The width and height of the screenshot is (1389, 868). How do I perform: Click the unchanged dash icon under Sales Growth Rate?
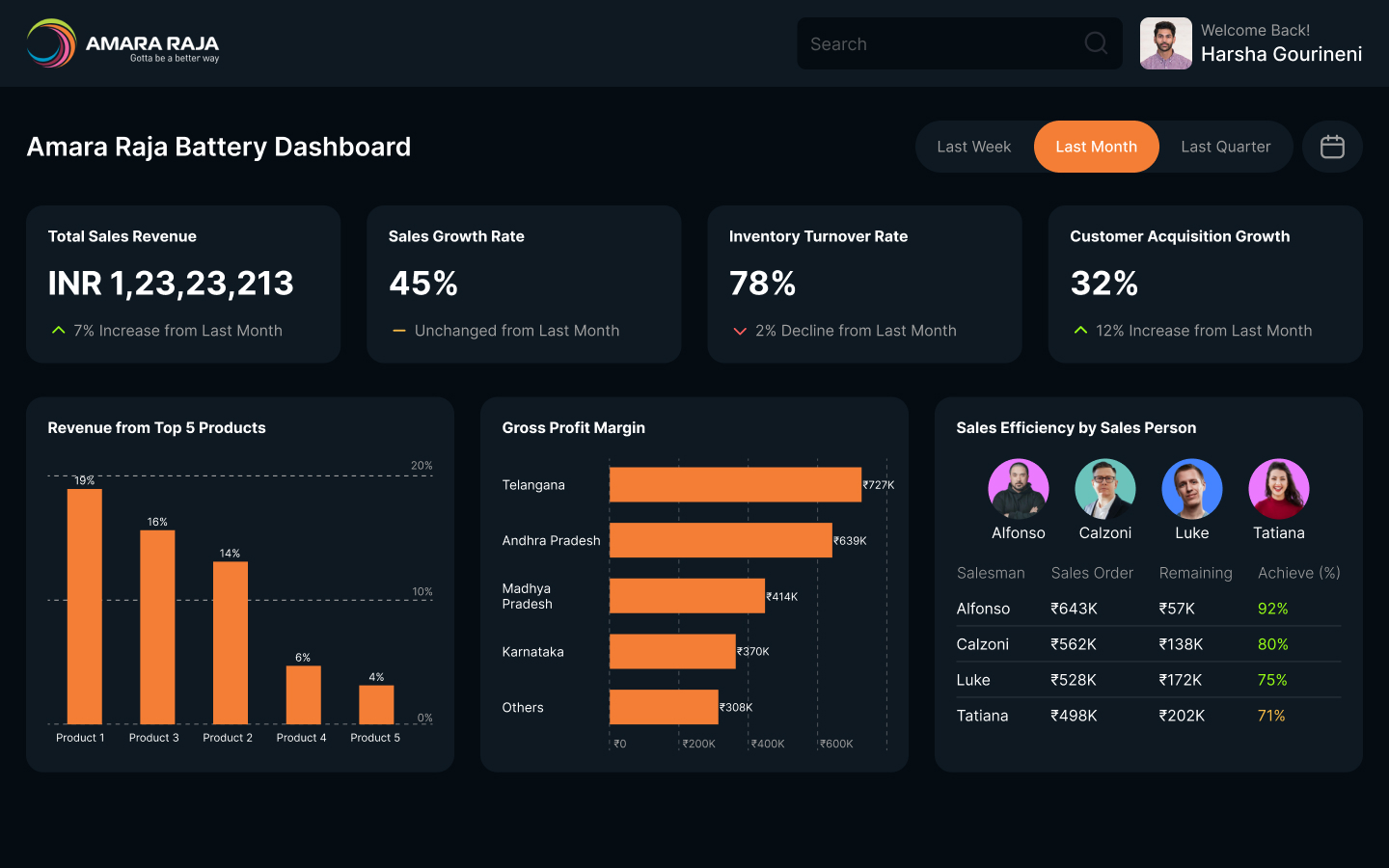pyautogui.click(x=399, y=331)
